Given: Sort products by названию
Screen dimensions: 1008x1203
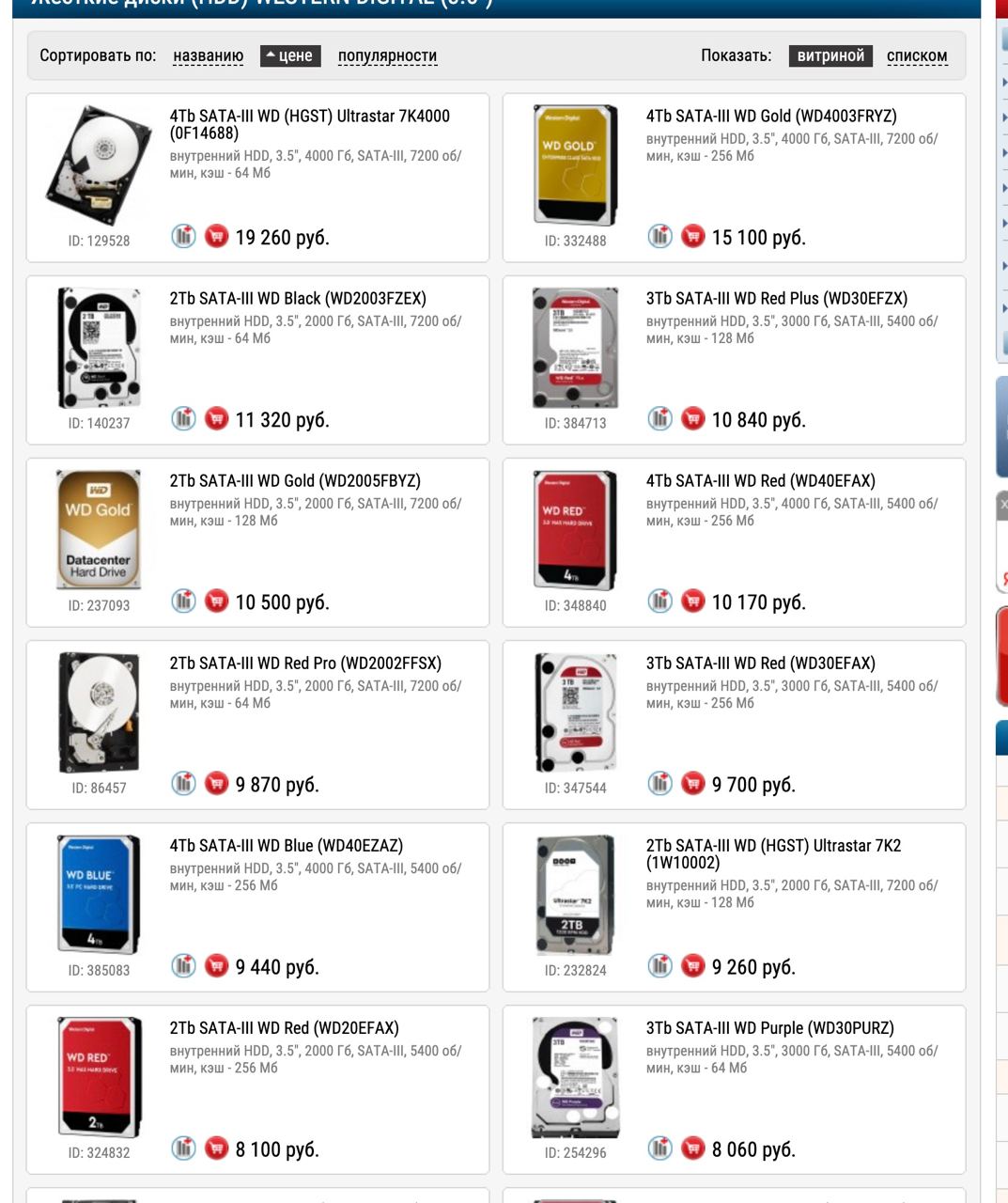Looking at the screenshot, I should pos(209,55).
